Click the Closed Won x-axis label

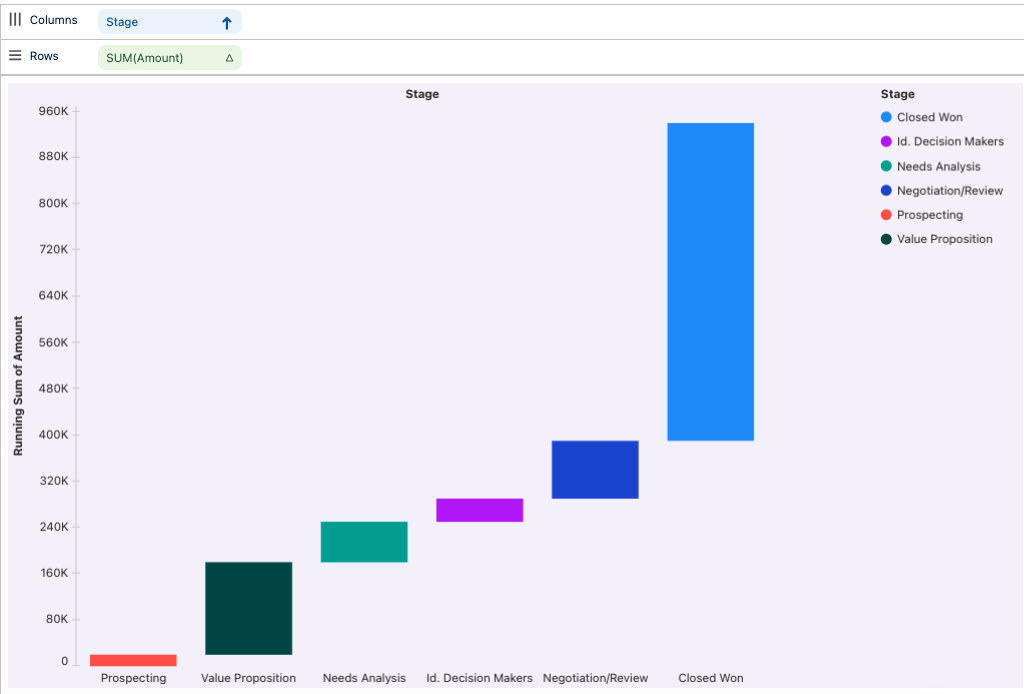(711, 678)
